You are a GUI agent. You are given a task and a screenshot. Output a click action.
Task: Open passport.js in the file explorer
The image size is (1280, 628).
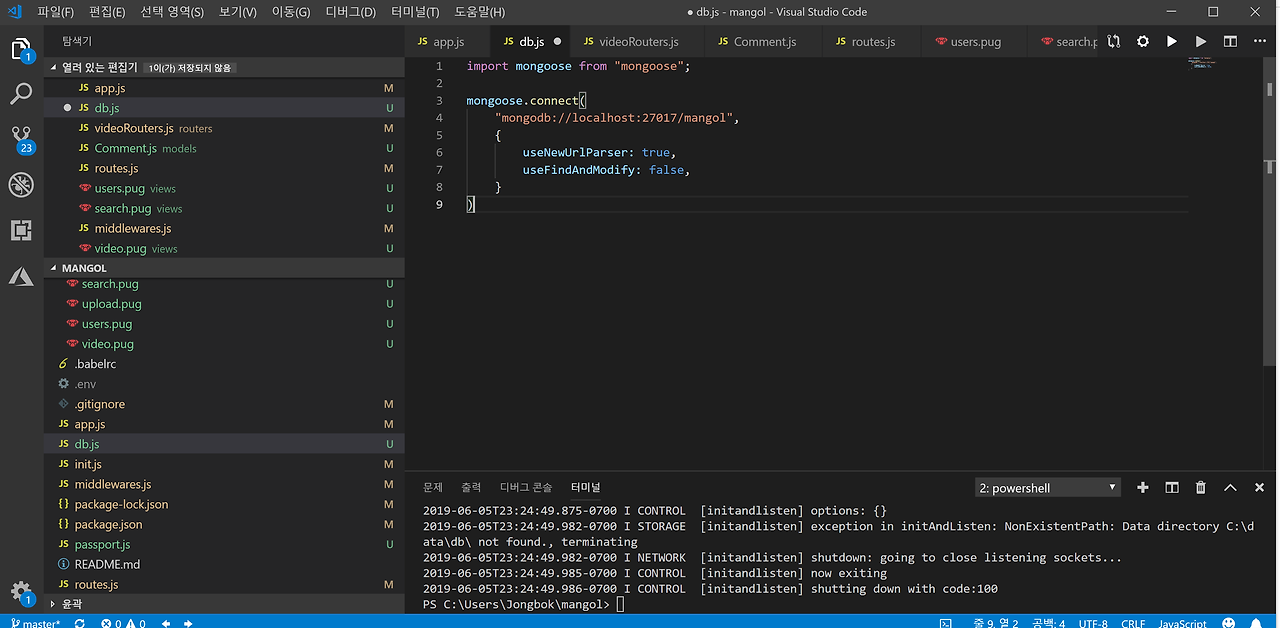[x=102, y=544]
